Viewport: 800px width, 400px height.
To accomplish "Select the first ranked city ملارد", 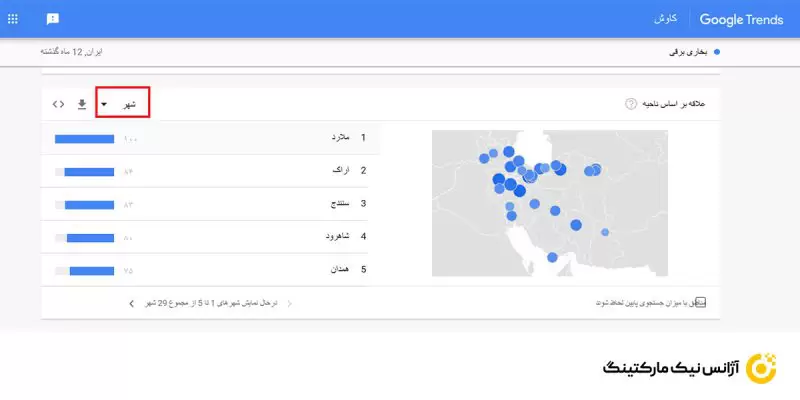I will click(x=340, y=138).
